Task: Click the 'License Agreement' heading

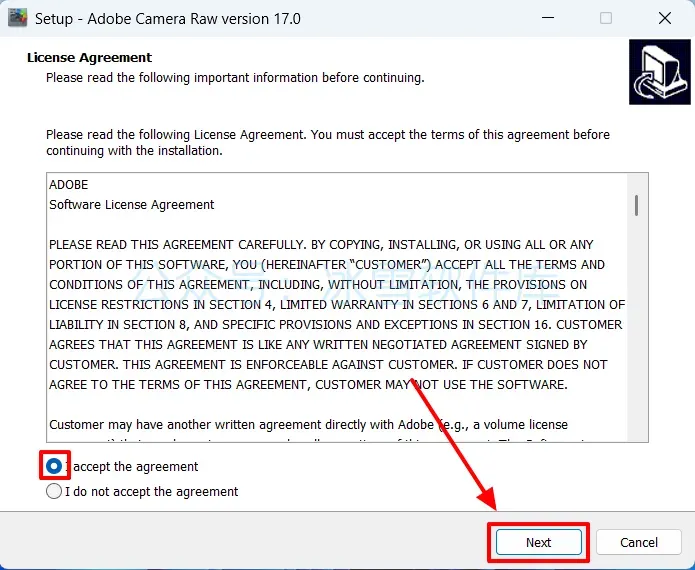Action: pos(89,58)
